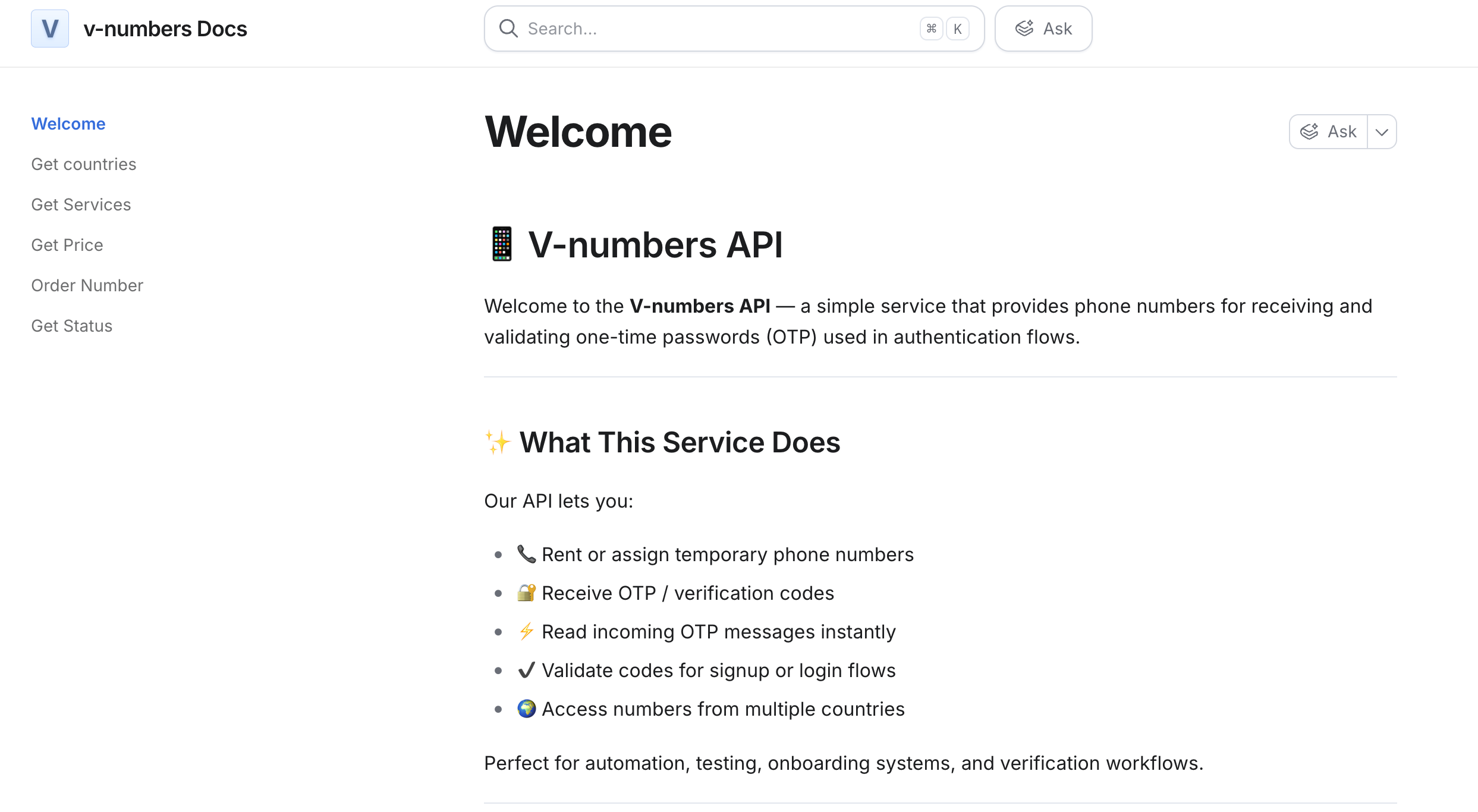The width and height of the screenshot is (1478, 812).
Task: Click the bold 'V-numbers API' text
Action: (700, 306)
